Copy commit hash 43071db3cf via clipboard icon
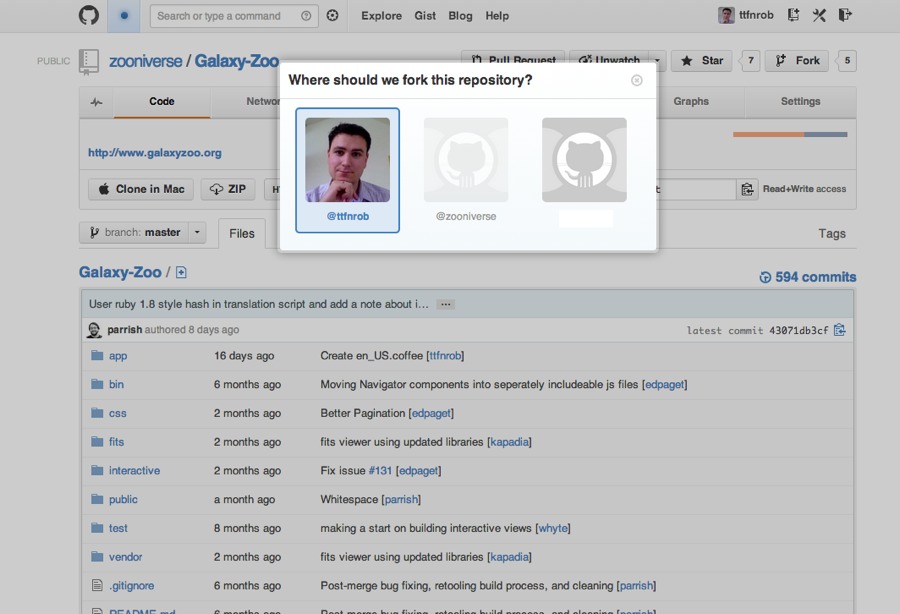900x614 pixels. [x=839, y=328]
